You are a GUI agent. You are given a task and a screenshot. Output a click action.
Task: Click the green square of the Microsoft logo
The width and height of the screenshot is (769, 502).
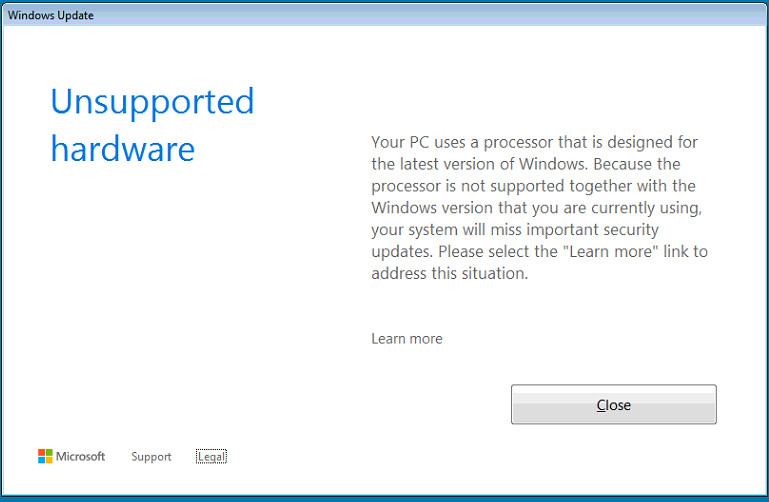coord(49,453)
